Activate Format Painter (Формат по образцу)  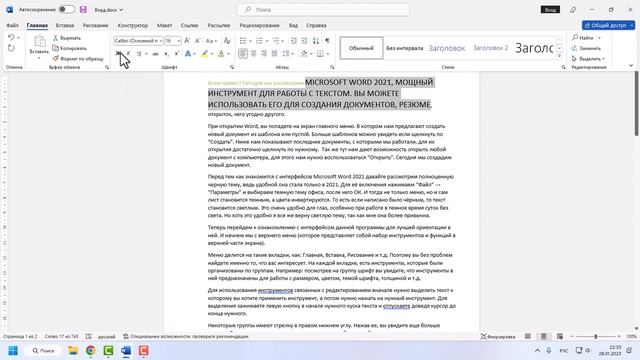pyautogui.click(x=78, y=59)
